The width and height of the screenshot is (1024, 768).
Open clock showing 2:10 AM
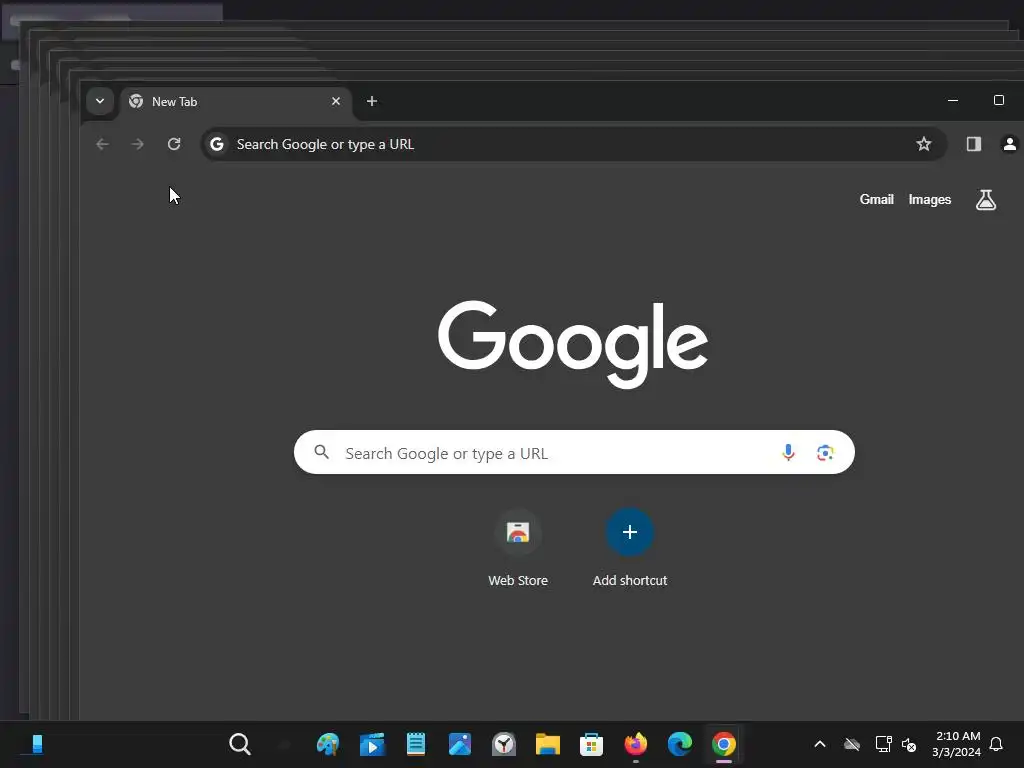[957, 744]
